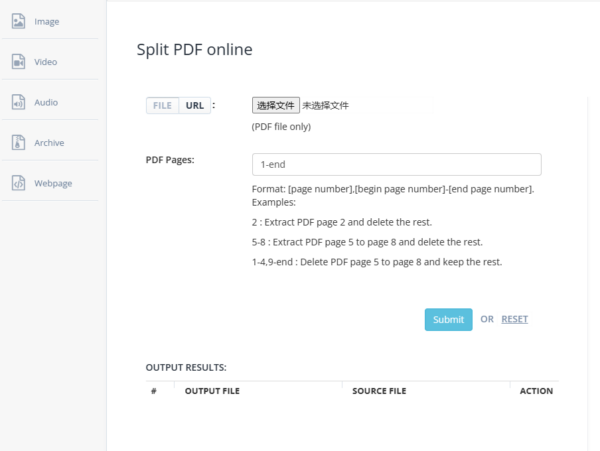Open the Video converter menu

[x=46, y=62]
